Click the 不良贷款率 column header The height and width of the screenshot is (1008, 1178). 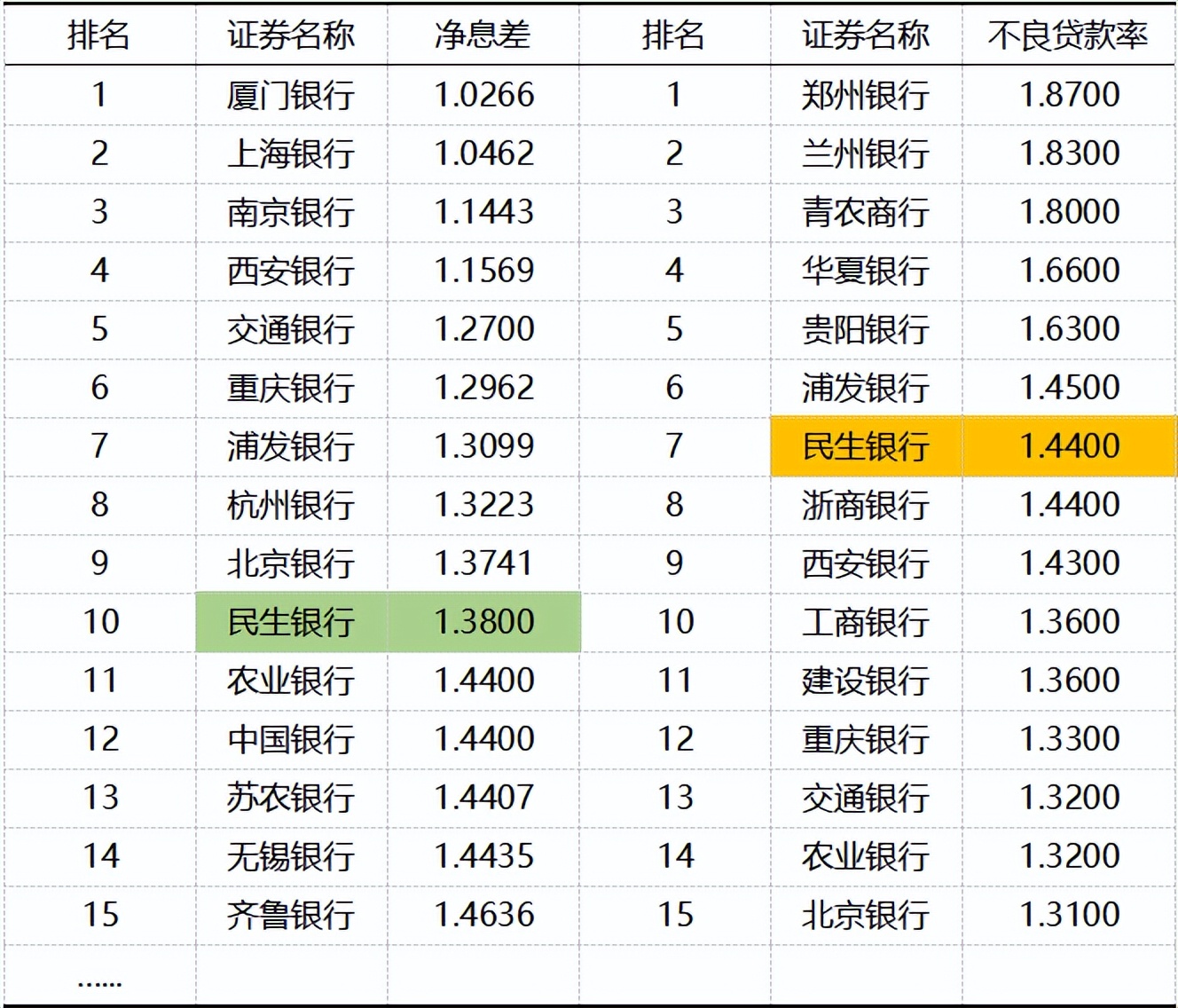(1068, 35)
